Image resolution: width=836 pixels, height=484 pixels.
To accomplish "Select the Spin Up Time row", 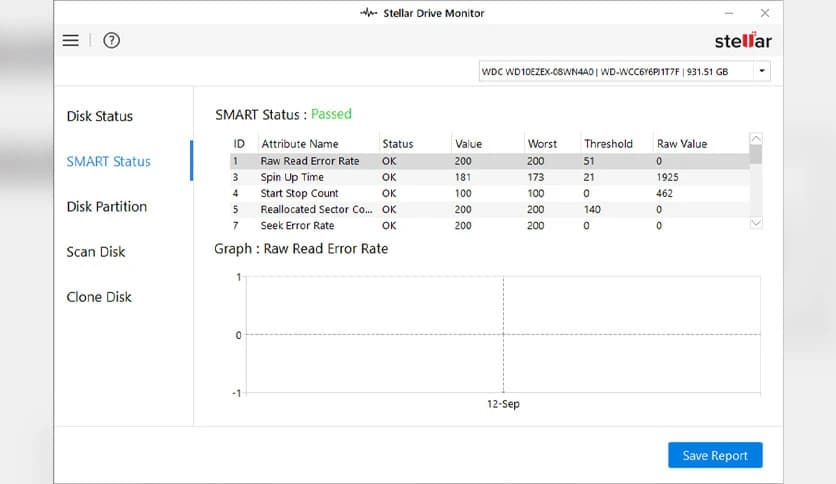I will click(489, 177).
